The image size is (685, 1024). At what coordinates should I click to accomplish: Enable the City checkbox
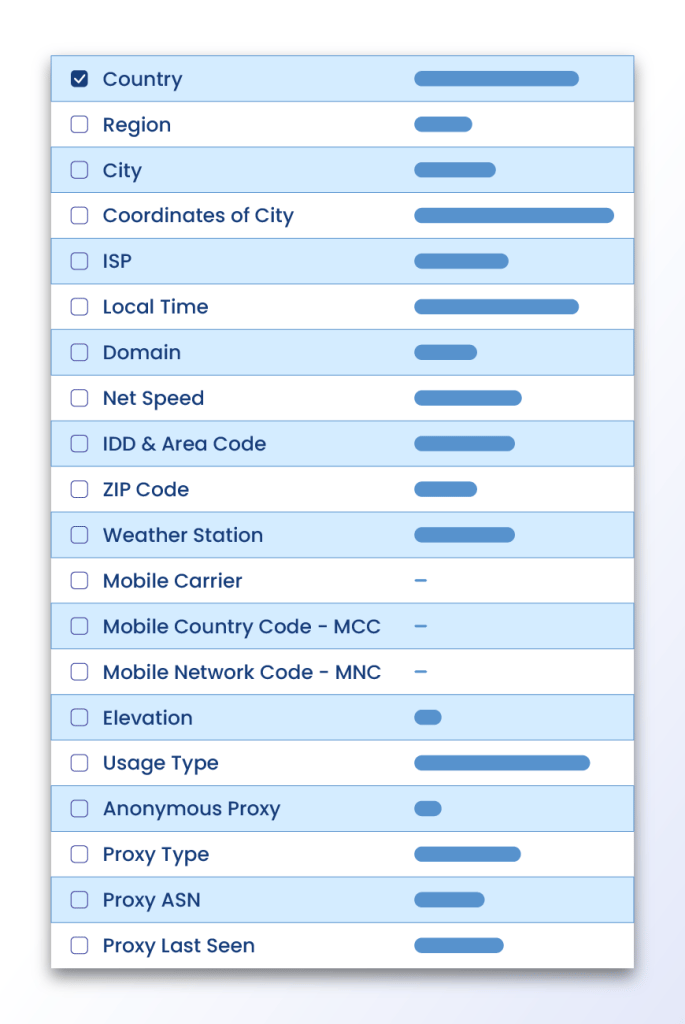[x=79, y=170]
